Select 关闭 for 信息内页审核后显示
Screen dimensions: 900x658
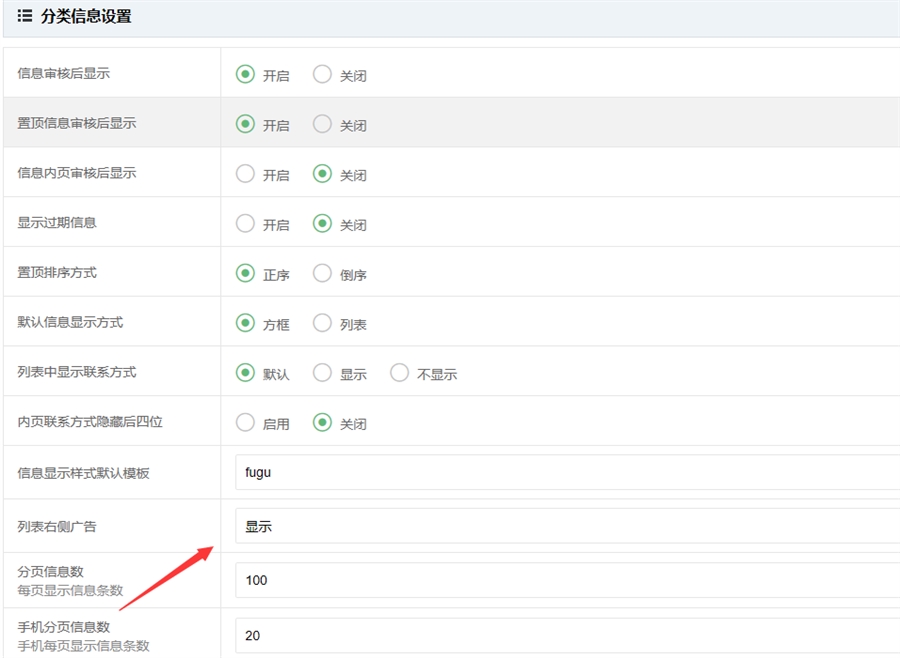coord(322,174)
